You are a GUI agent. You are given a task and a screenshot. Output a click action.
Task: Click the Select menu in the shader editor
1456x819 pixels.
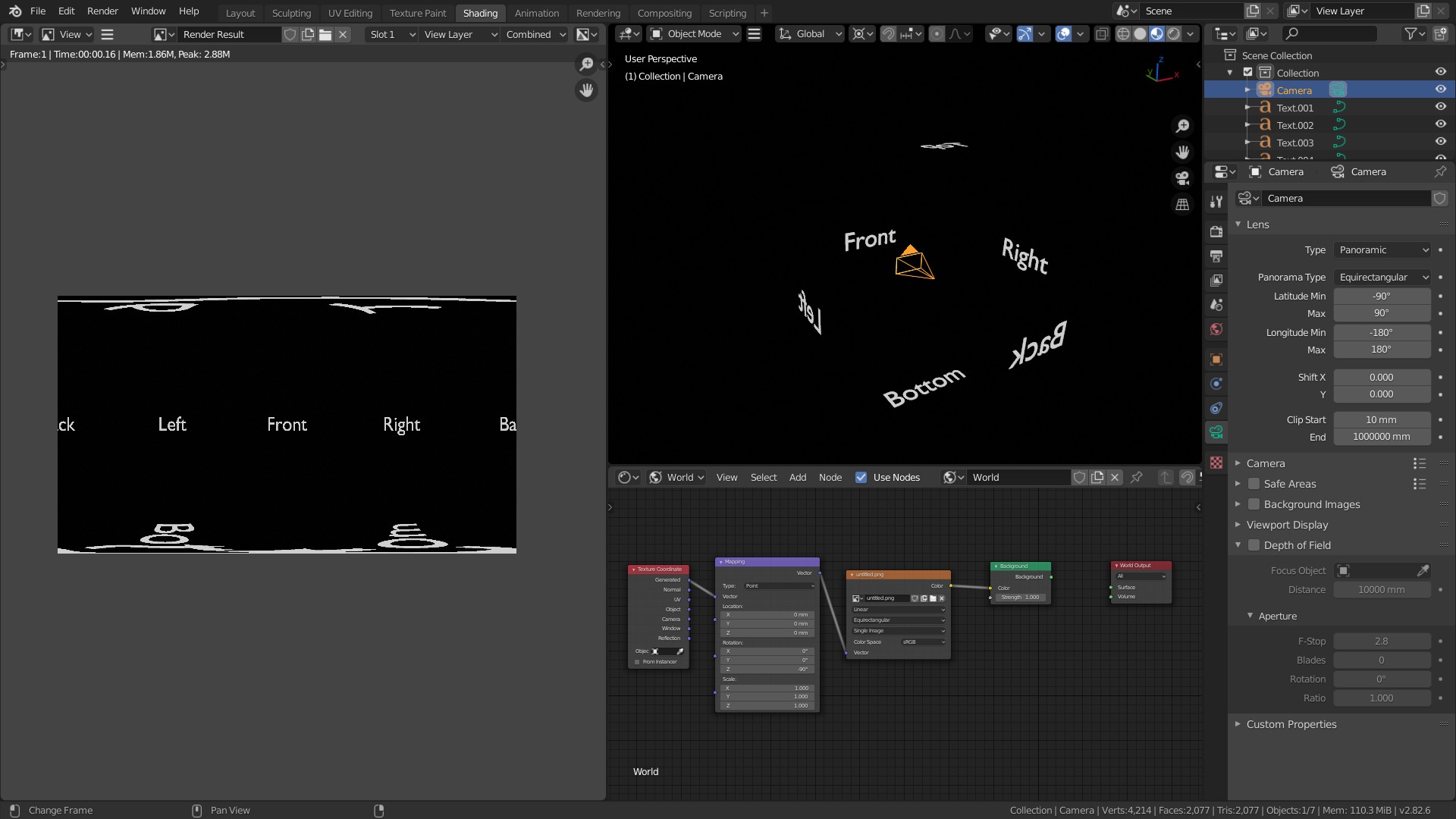[x=763, y=477]
